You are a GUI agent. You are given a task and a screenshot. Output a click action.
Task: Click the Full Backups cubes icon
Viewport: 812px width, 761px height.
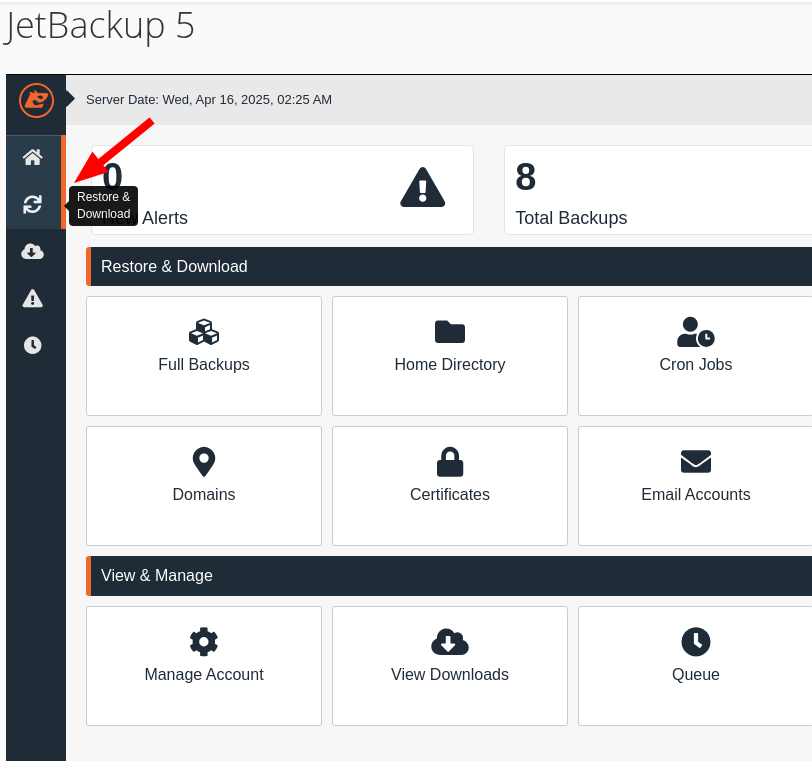point(204,332)
